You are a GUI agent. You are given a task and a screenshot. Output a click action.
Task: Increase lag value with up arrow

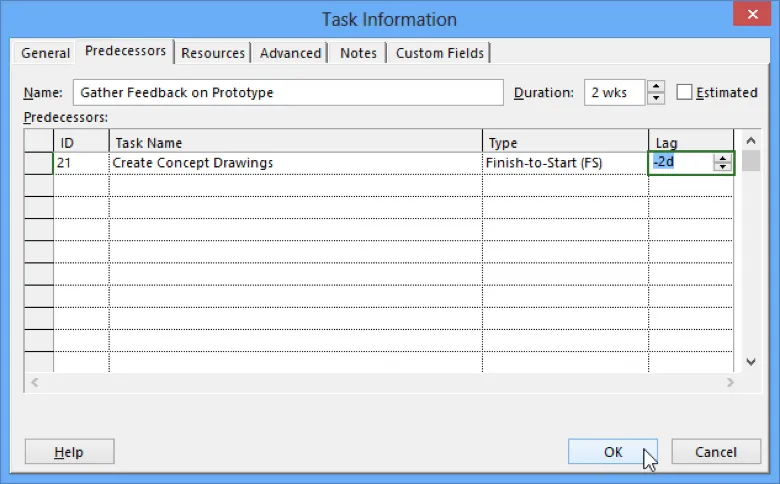[723, 158]
